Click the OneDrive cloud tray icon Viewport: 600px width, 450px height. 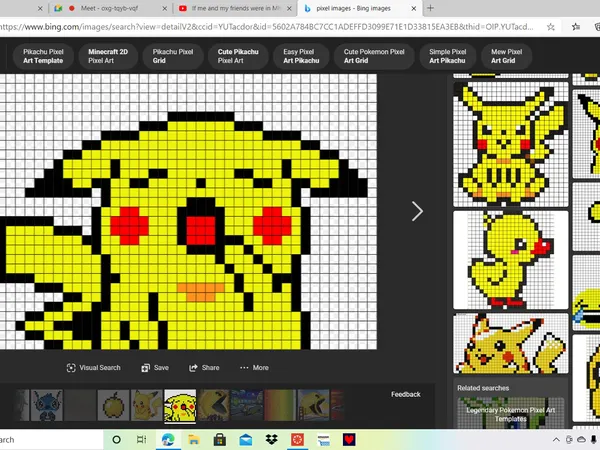pos(581,440)
